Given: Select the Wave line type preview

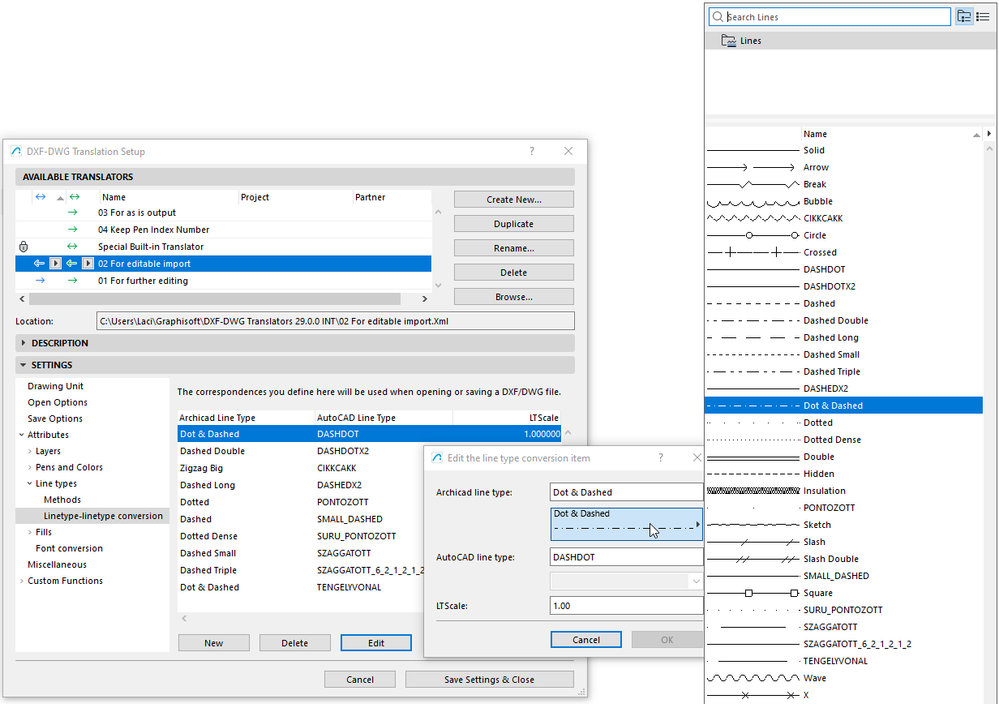Looking at the screenshot, I should (752, 678).
